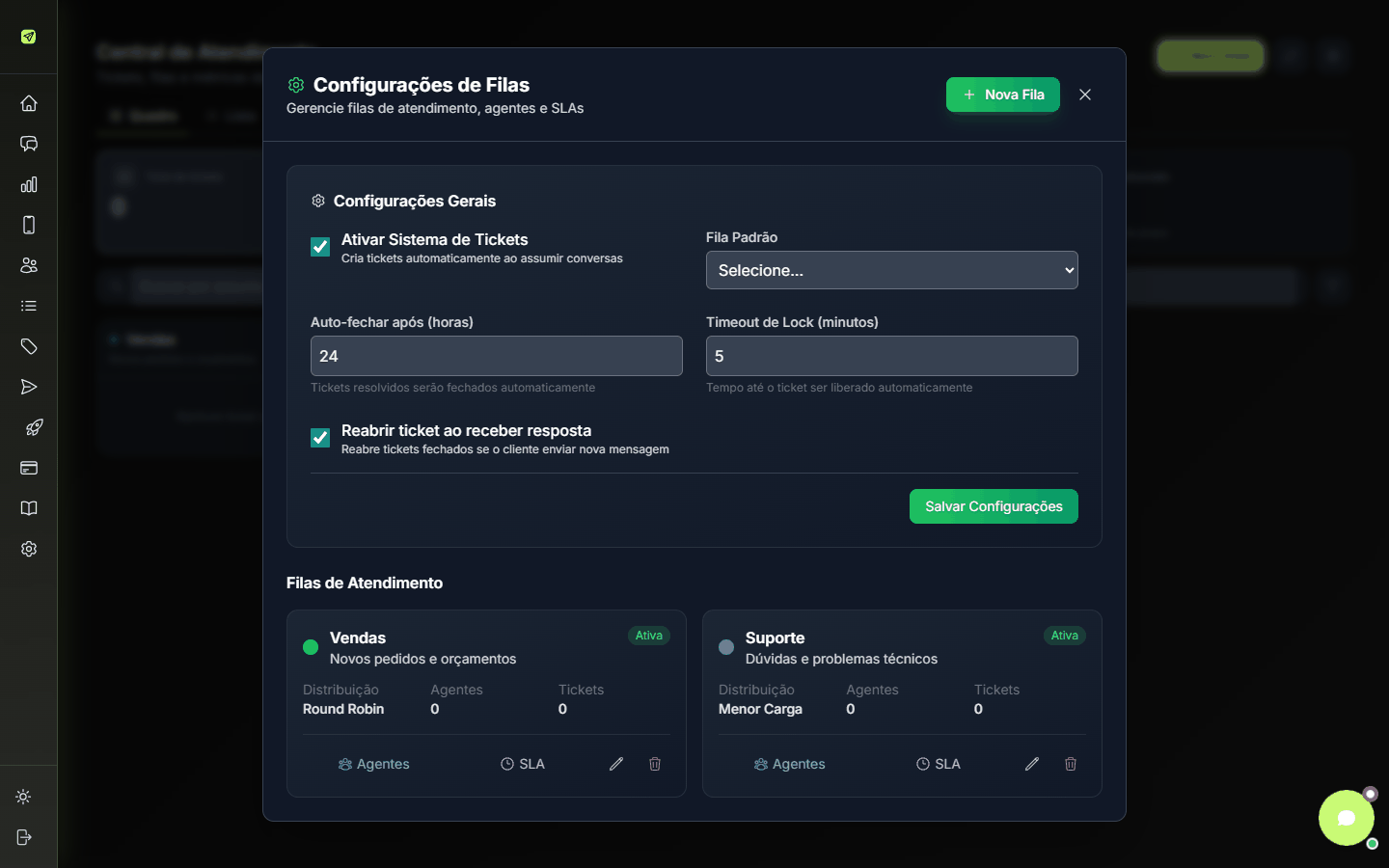Open the floating chat bubble widget
Screen dimensions: 1389x868
point(1347,818)
